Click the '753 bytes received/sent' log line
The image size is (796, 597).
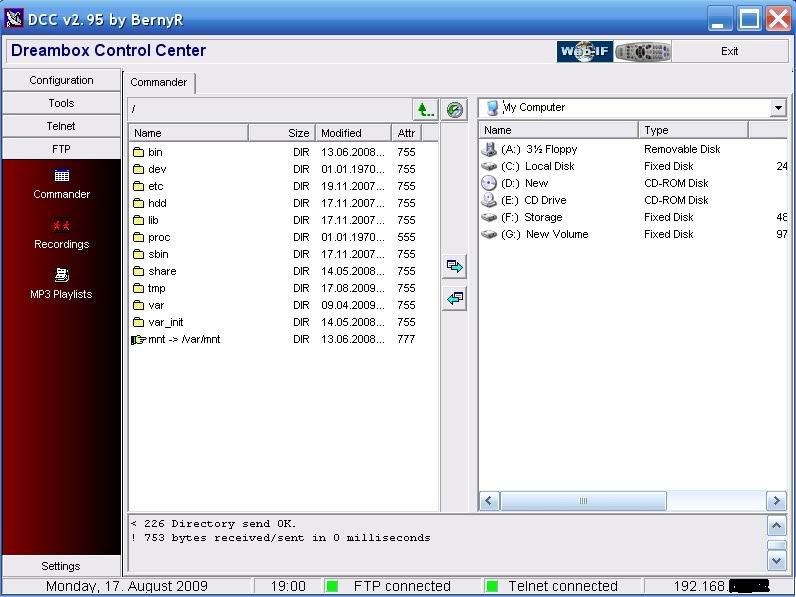[x=281, y=538]
